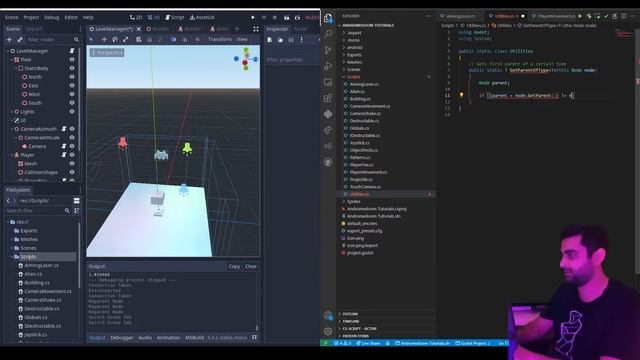
Task: Collapse the Scripts folder in VS Code explorer
Action: point(353,77)
